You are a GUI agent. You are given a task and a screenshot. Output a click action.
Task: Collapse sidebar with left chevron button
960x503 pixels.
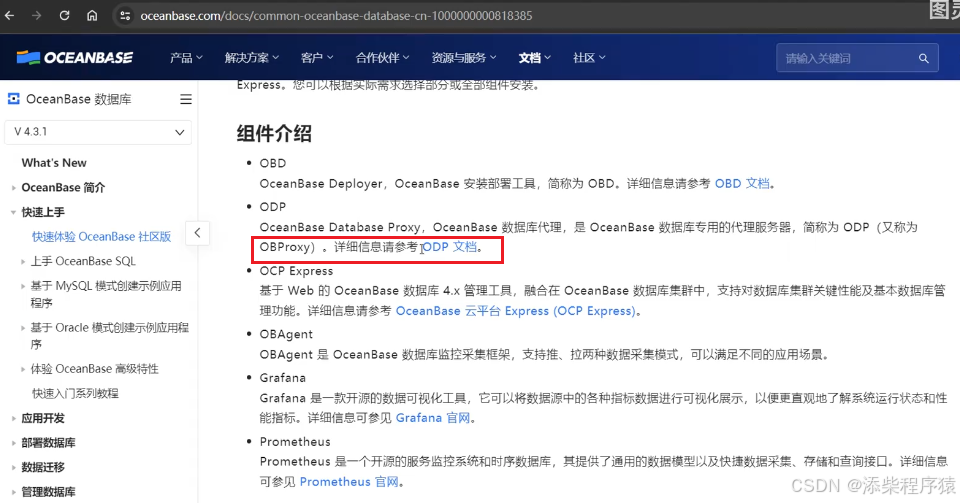tap(197, 233)
